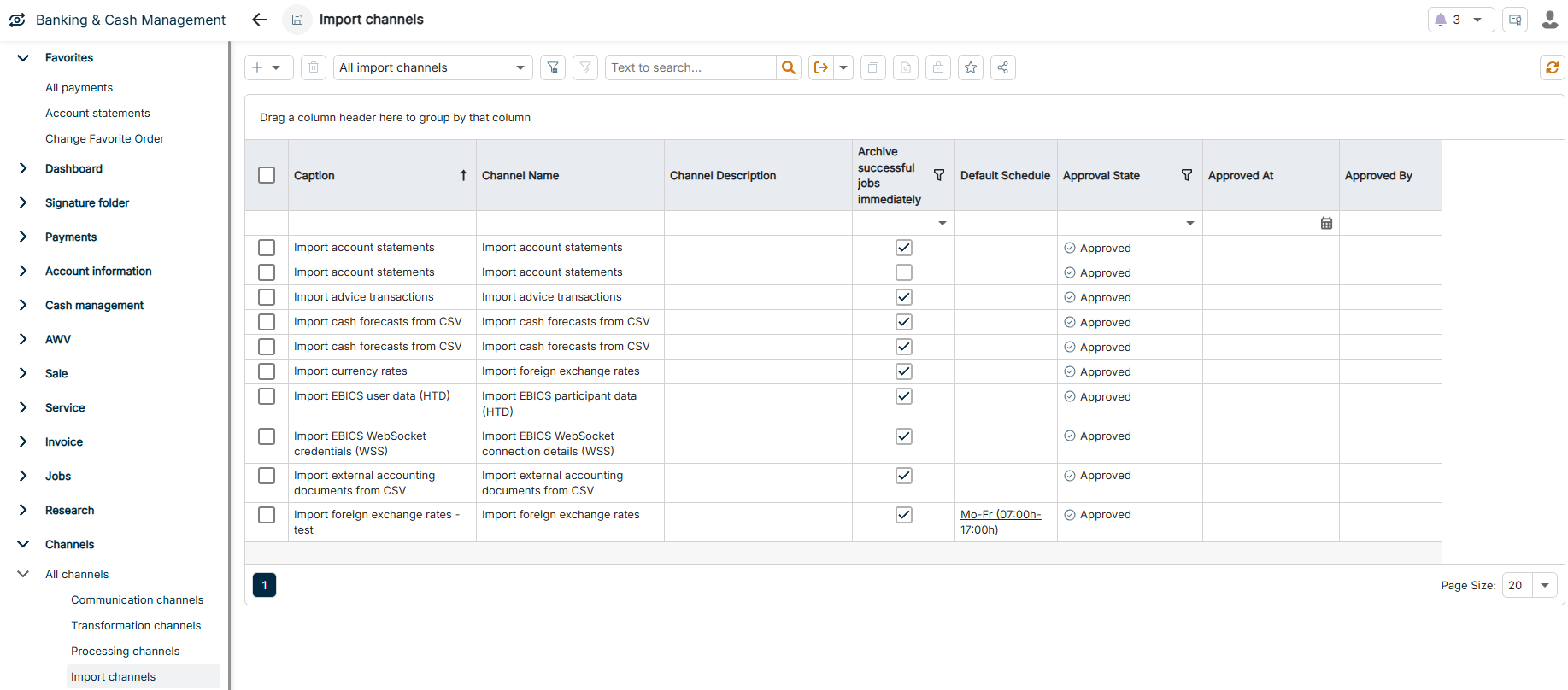1568x690 pixels.
Task: Click the filter icon on Archive successful jobs column
Action: tap(939, 175)
